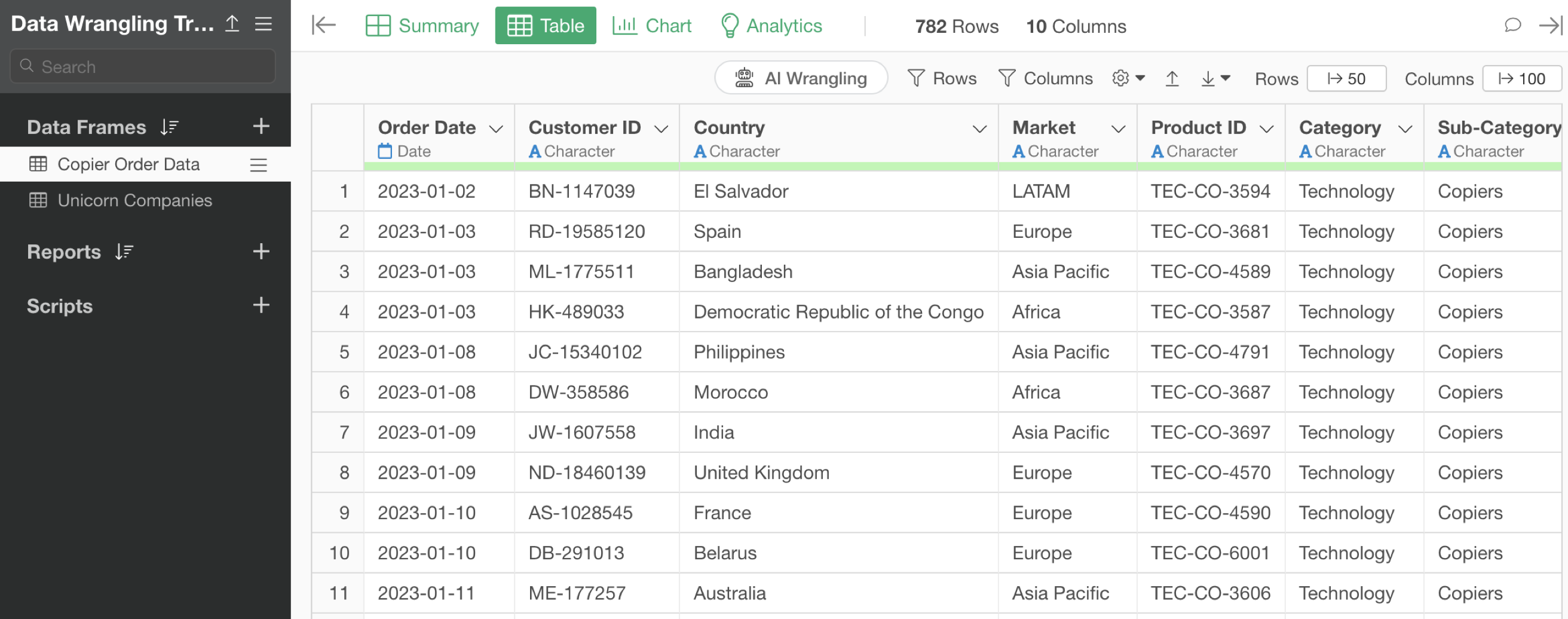Click the Order Date Date type icon
The height and width of the screenshot is (619, 1568).
coord(385,151)
